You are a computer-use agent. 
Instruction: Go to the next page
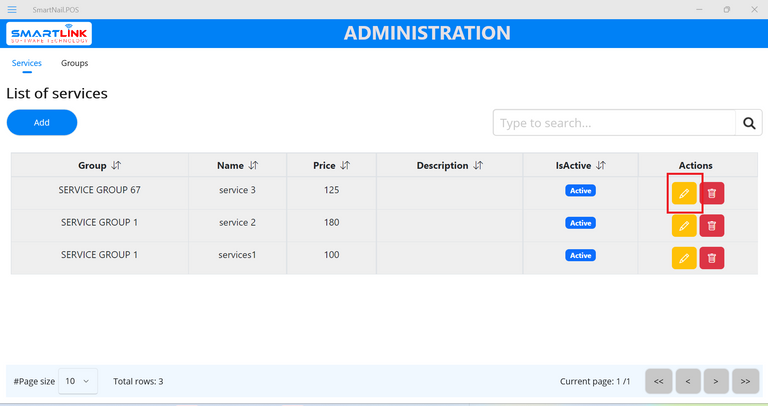coord(715,381)
